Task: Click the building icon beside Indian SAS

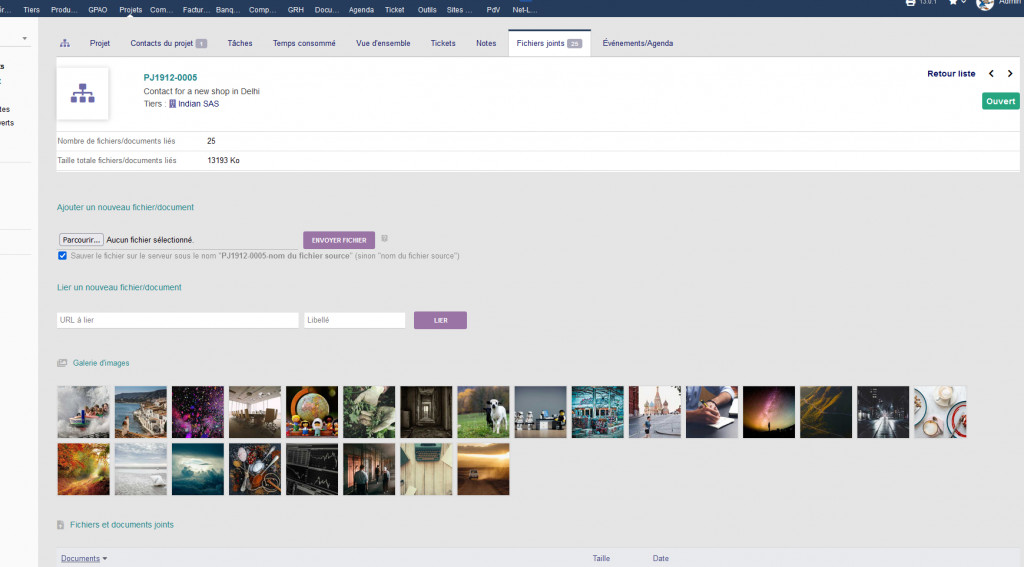Action: point(172,104)
